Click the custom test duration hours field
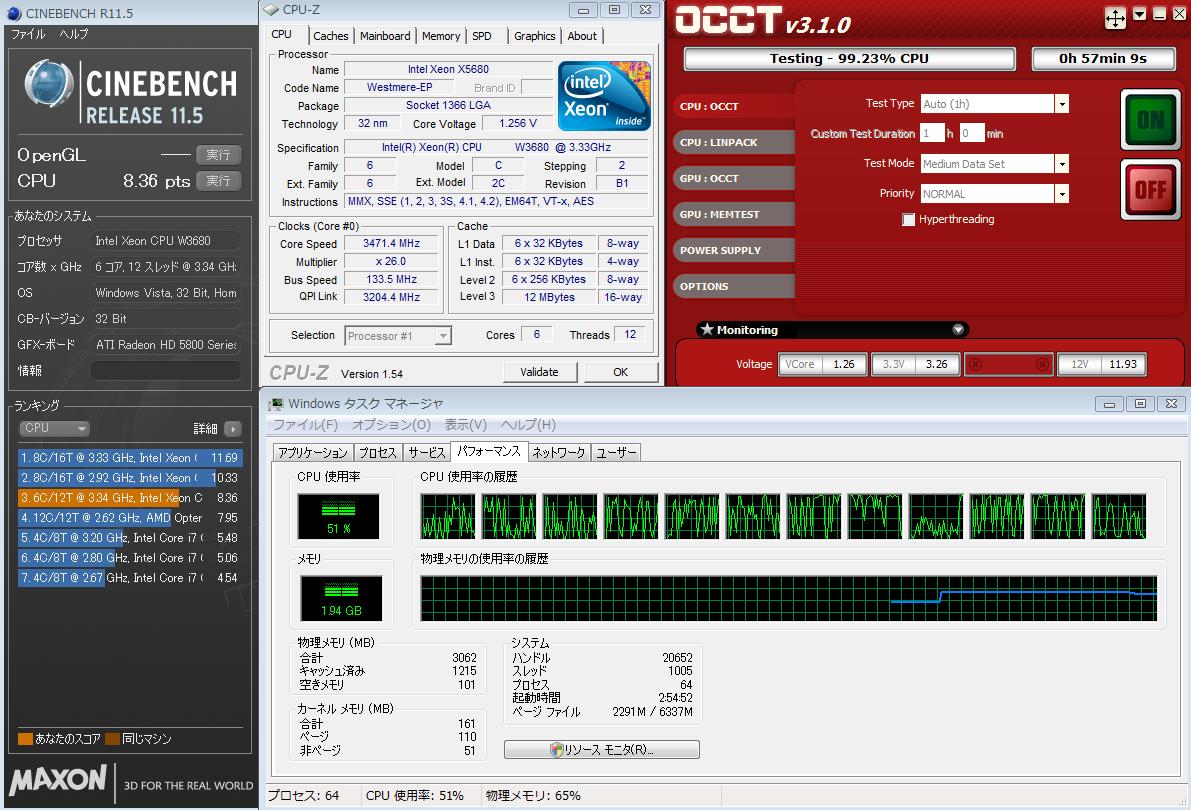The width and height of the screenshot is (1191, 810). [x=932, y=133]
